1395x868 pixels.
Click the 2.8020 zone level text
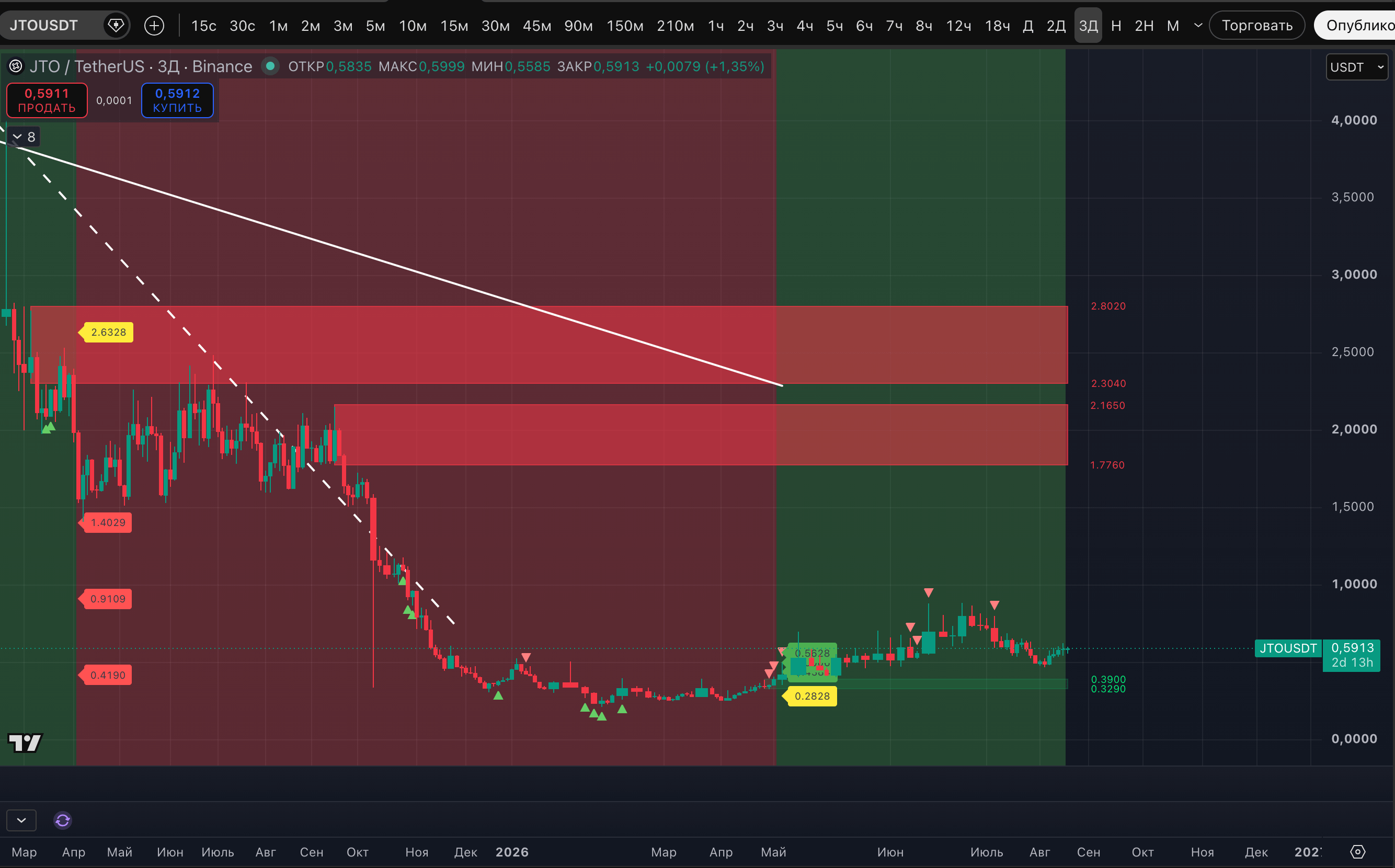(1108, 306)
